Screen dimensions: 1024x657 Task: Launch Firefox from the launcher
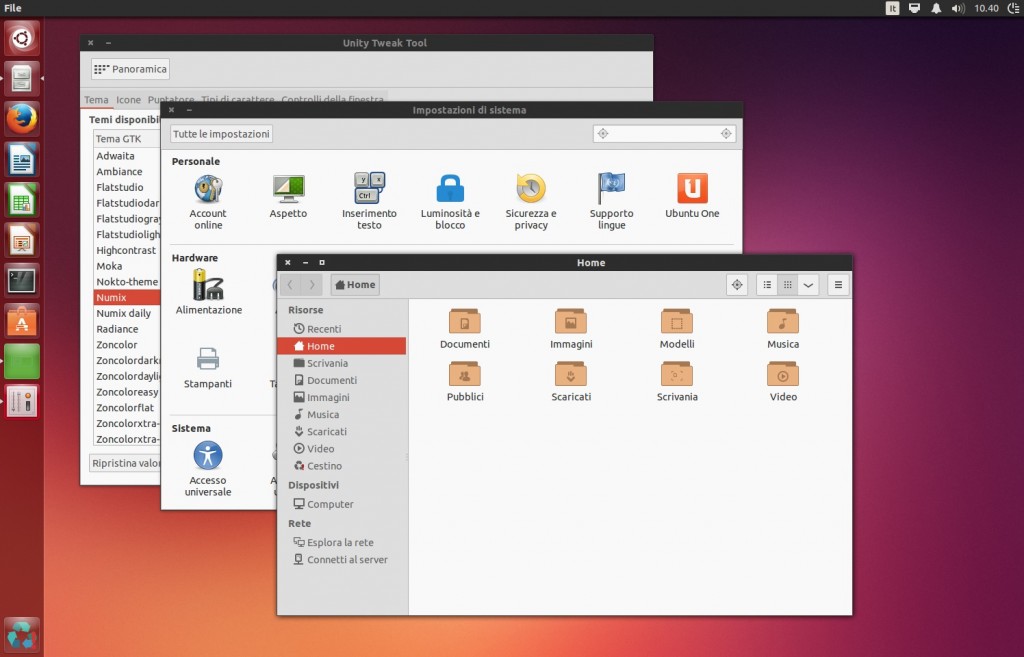point(22,119)
